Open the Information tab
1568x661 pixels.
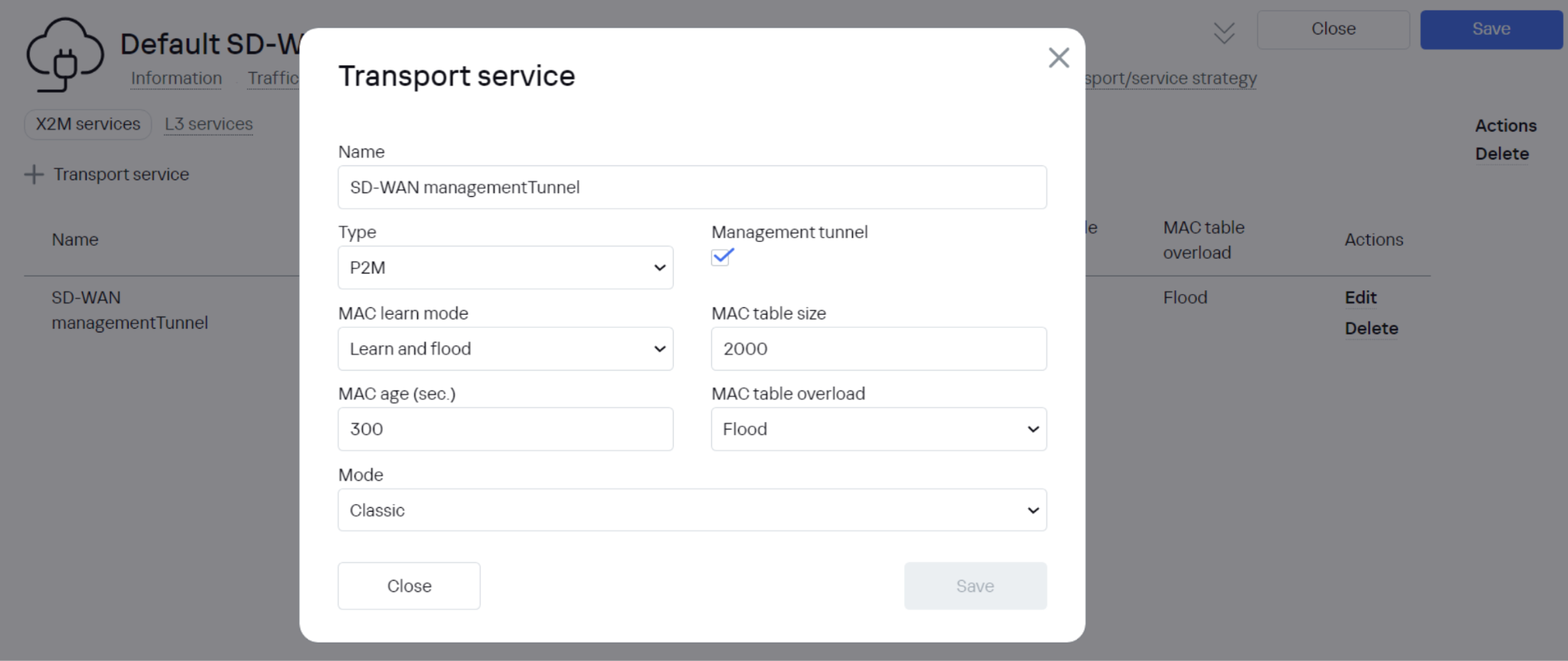tap(176, 78)
